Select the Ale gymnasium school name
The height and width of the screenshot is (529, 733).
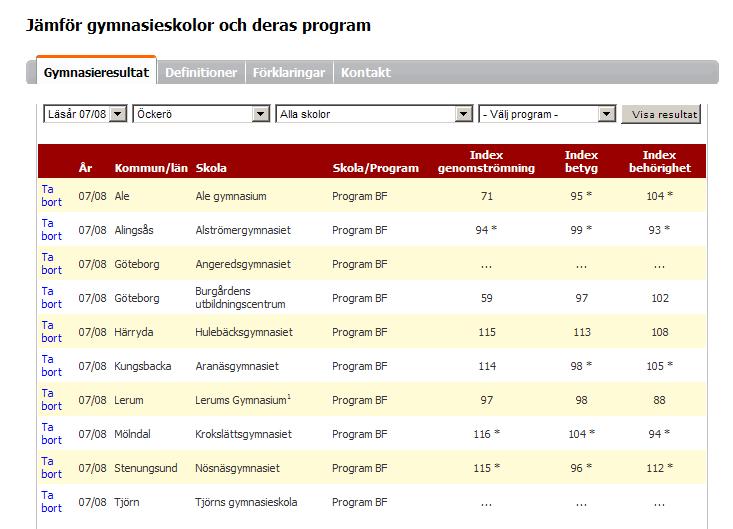point(231,196)
